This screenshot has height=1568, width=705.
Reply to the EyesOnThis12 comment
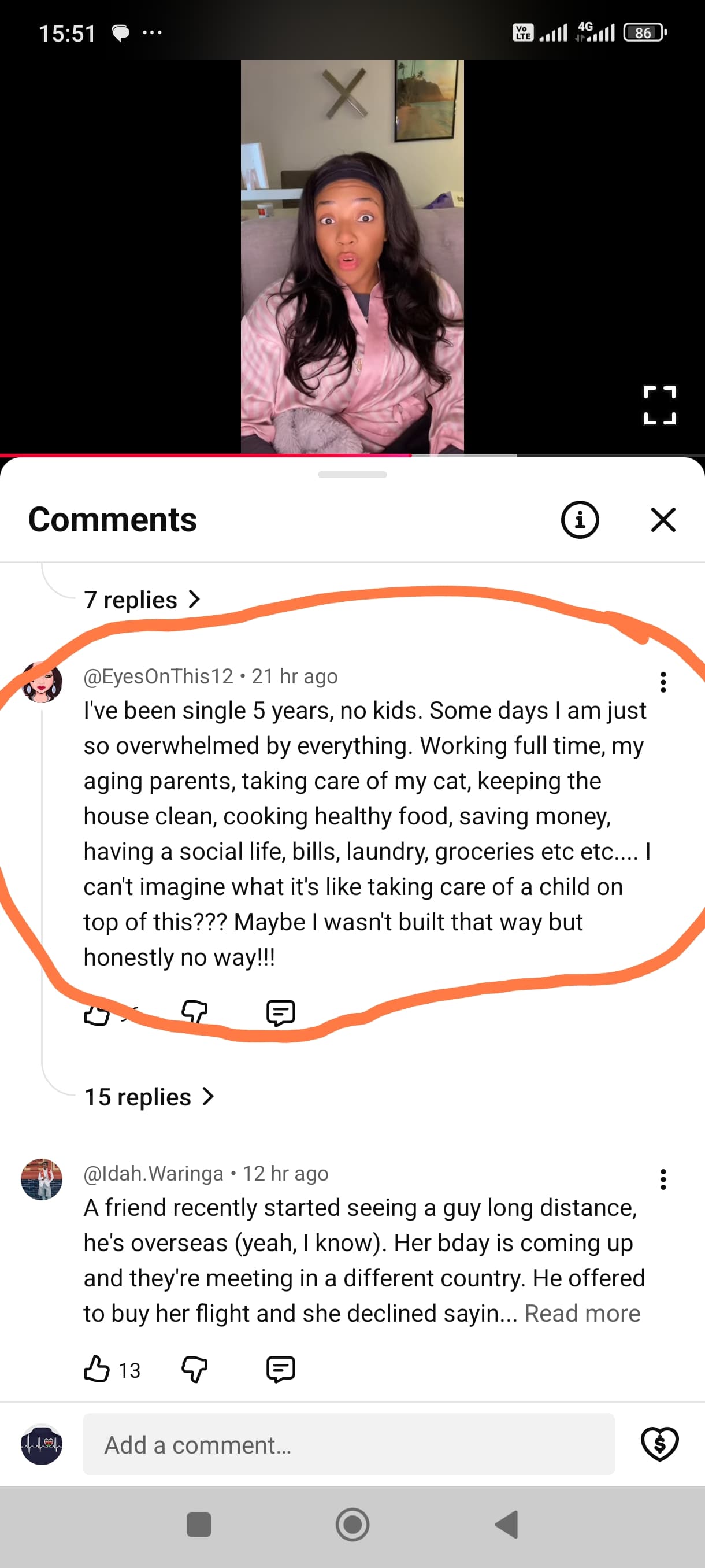[x=280, y=1013]
